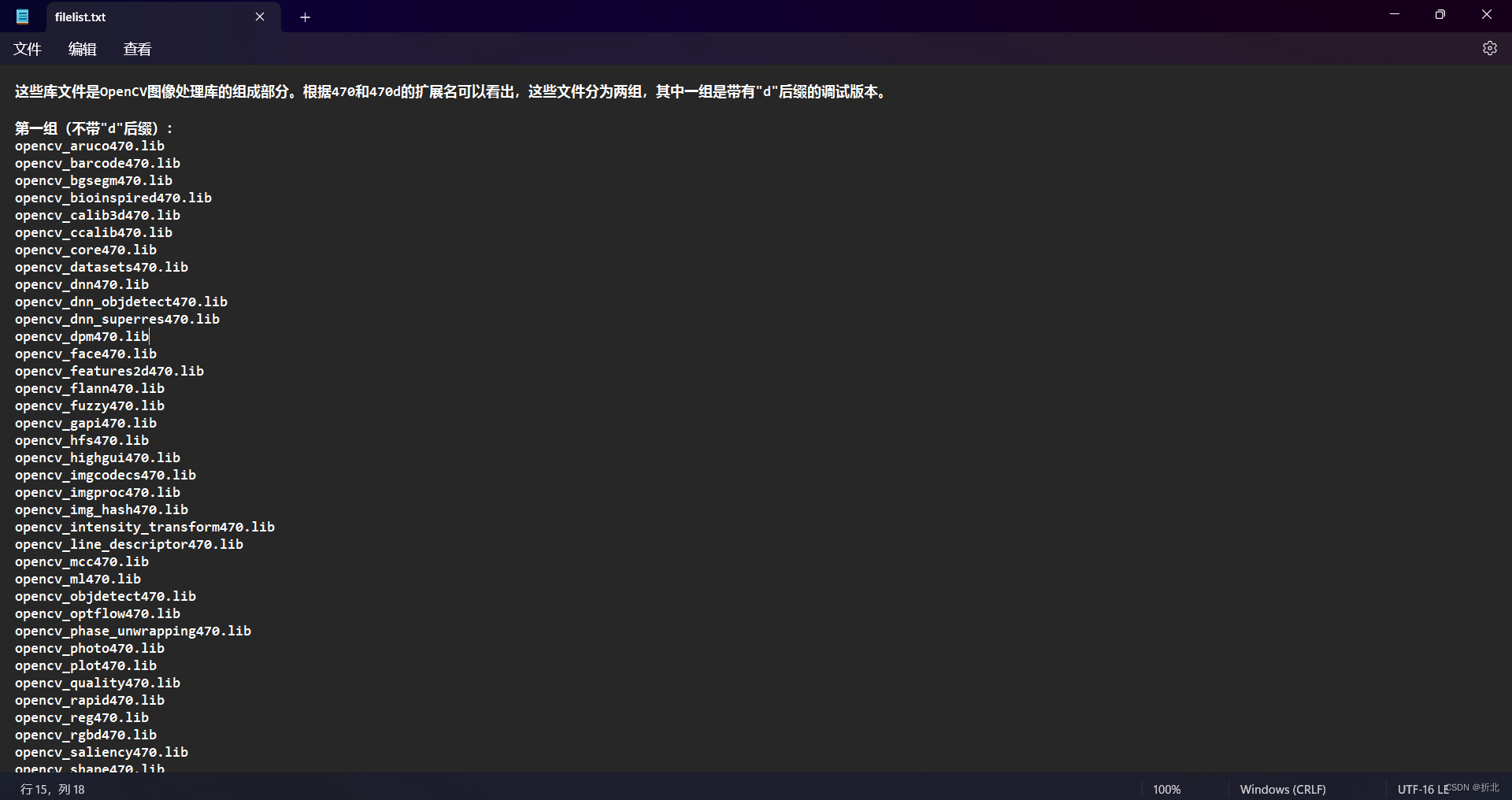1512x800 pixels.
Task: Click on the line opencv_dpm470.lib
Action: coord(82,336)
